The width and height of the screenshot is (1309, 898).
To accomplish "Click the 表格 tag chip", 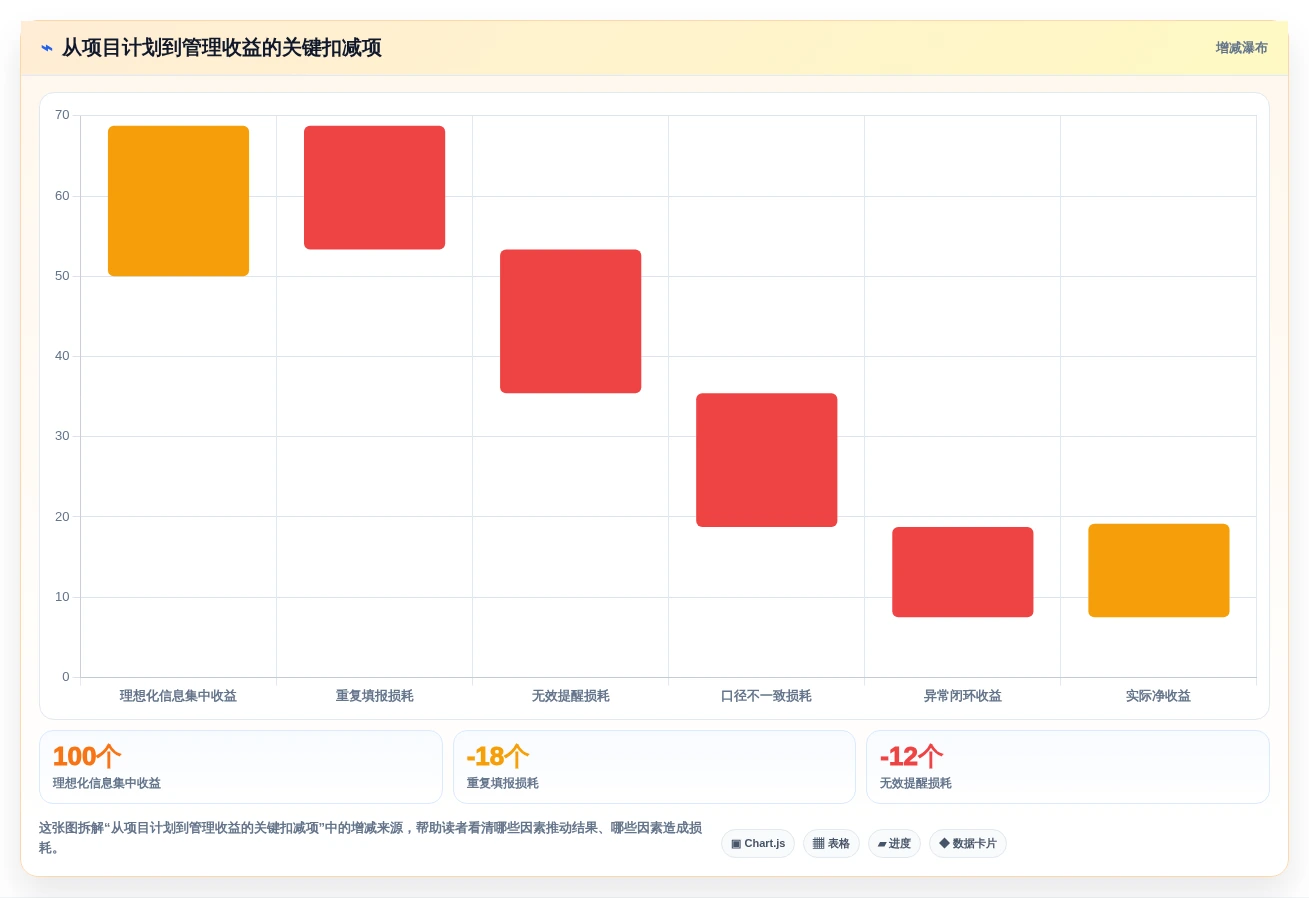I will (831, 843).
